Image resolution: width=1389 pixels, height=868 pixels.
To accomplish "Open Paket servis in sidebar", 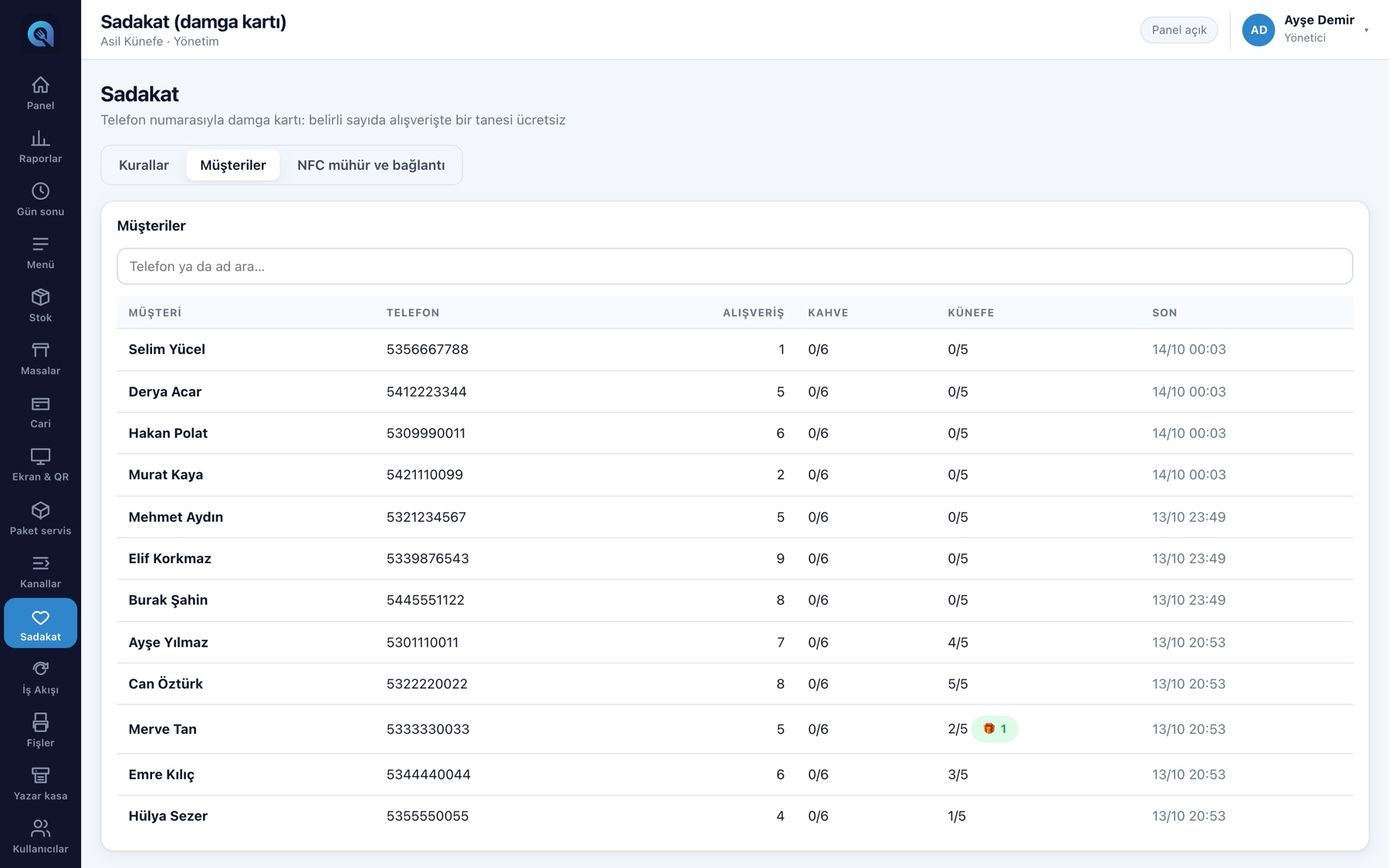I will pos(40,518).
